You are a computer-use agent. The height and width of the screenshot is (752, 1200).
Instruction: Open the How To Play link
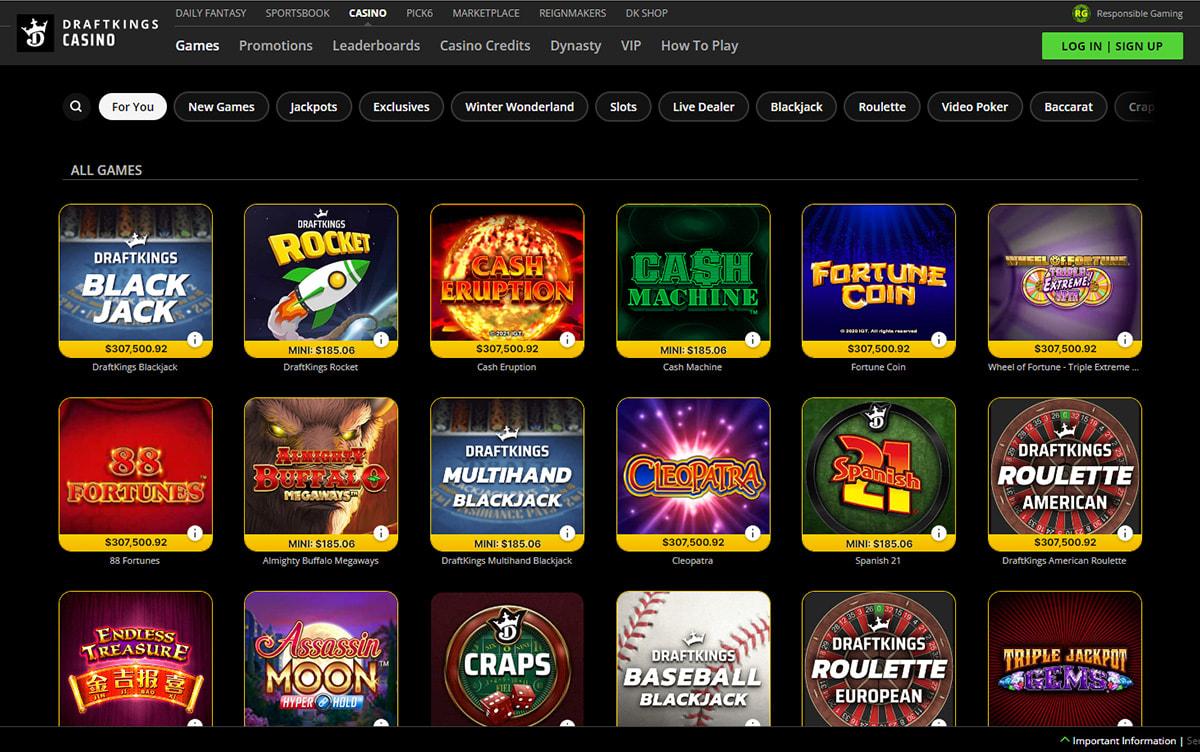[x=699, y=46]
